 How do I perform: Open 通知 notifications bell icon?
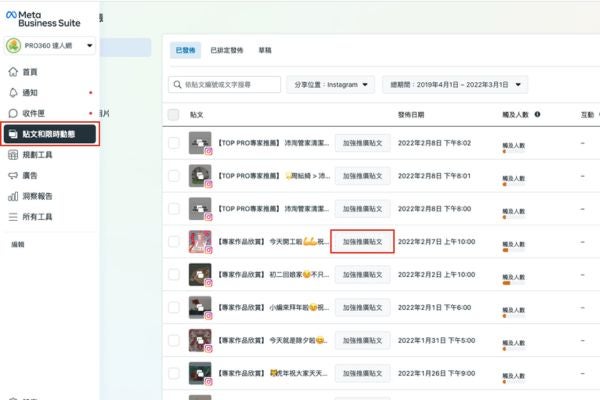tap(12, 92)
